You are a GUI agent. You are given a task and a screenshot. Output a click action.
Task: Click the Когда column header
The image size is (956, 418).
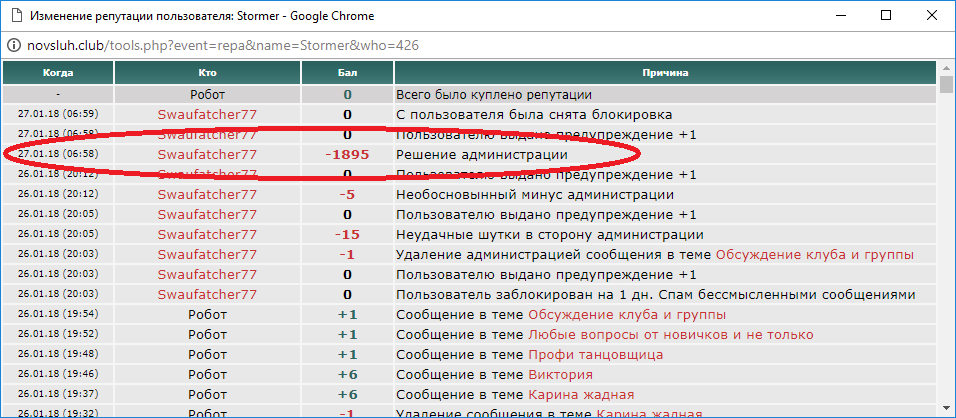[x=57, y=73]
